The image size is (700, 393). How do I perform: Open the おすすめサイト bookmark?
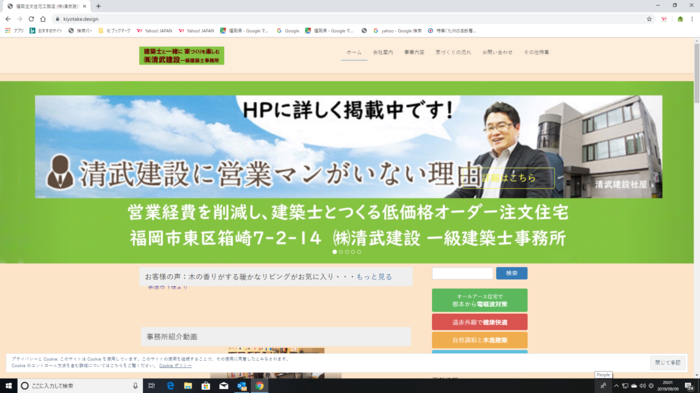pos(46,31)
